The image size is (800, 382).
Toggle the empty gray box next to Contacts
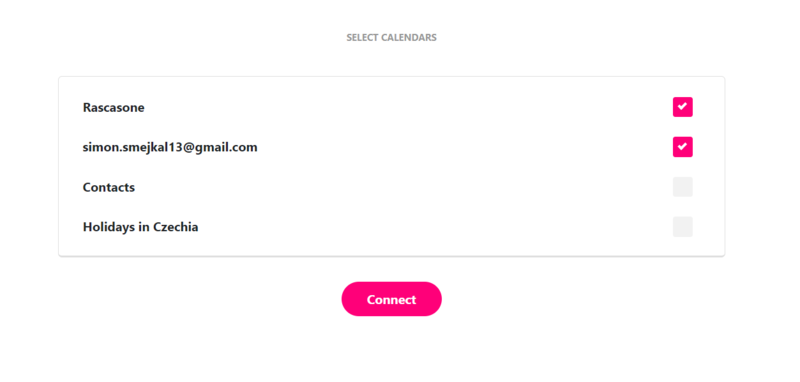coord(683,187)
